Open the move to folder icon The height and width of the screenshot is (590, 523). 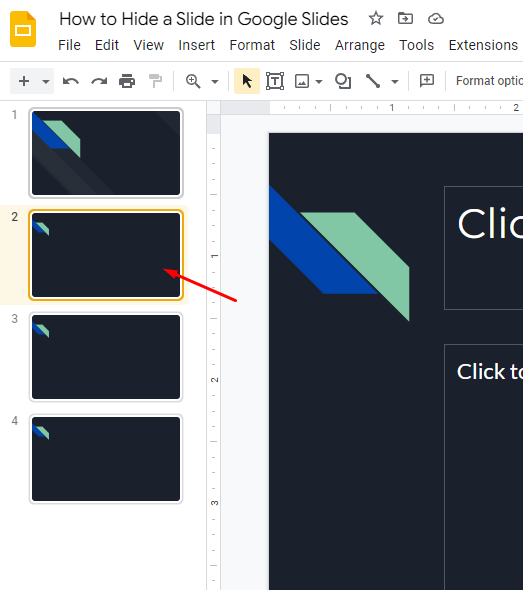405,18
